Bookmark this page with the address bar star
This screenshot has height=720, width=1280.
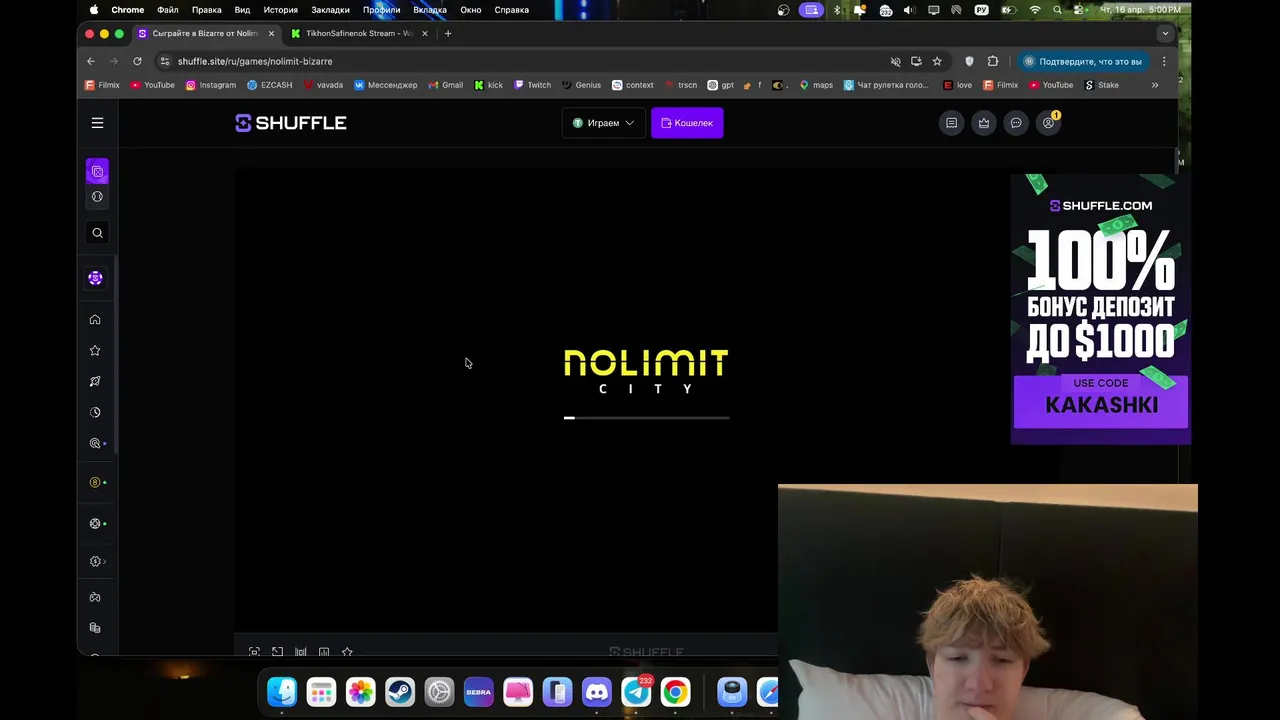937,61
